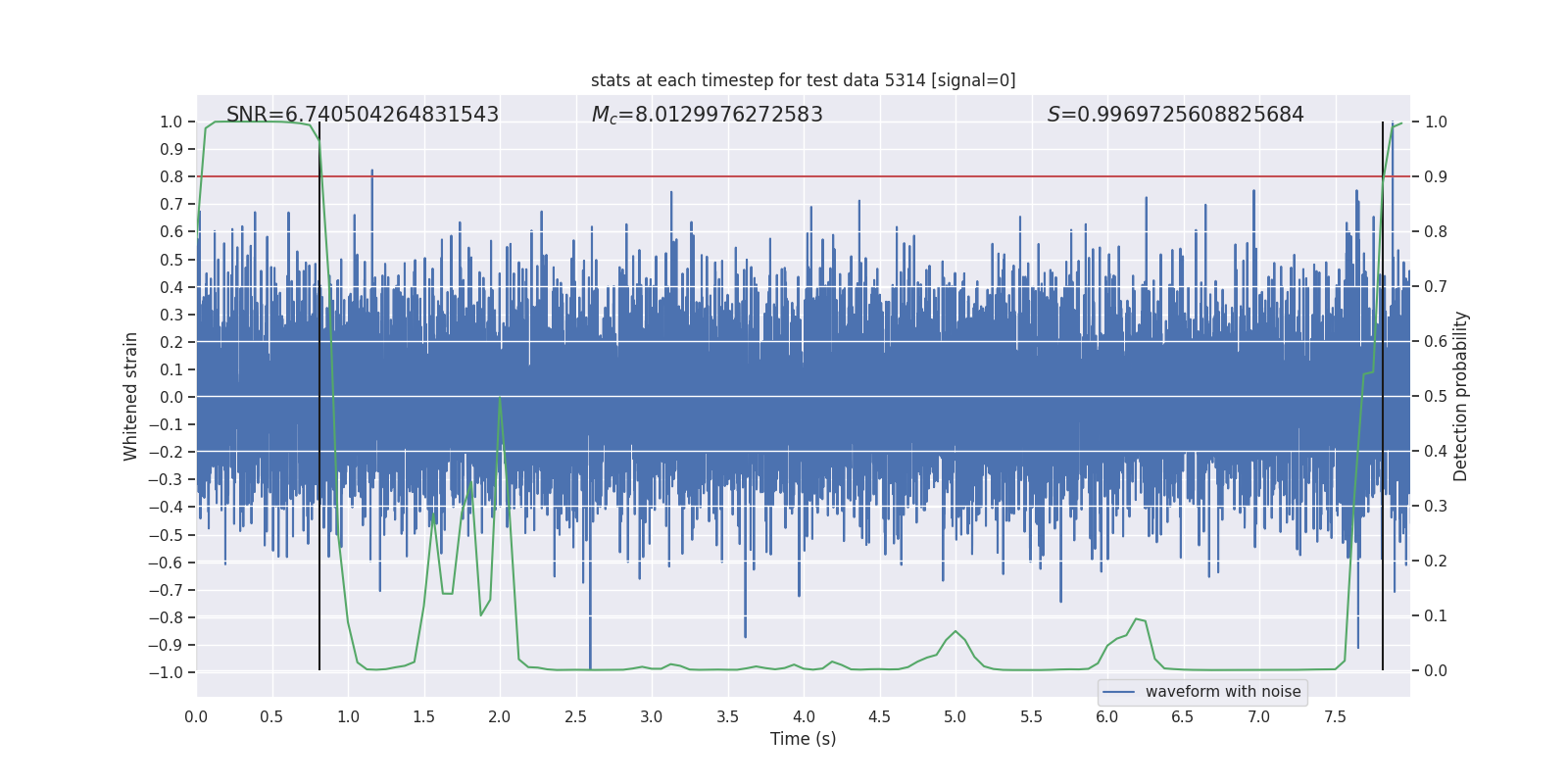This screenshot has width=1568, height=784.
Task: Click the green curve peak at 2.0 seconds
Action: click(500, 399)
